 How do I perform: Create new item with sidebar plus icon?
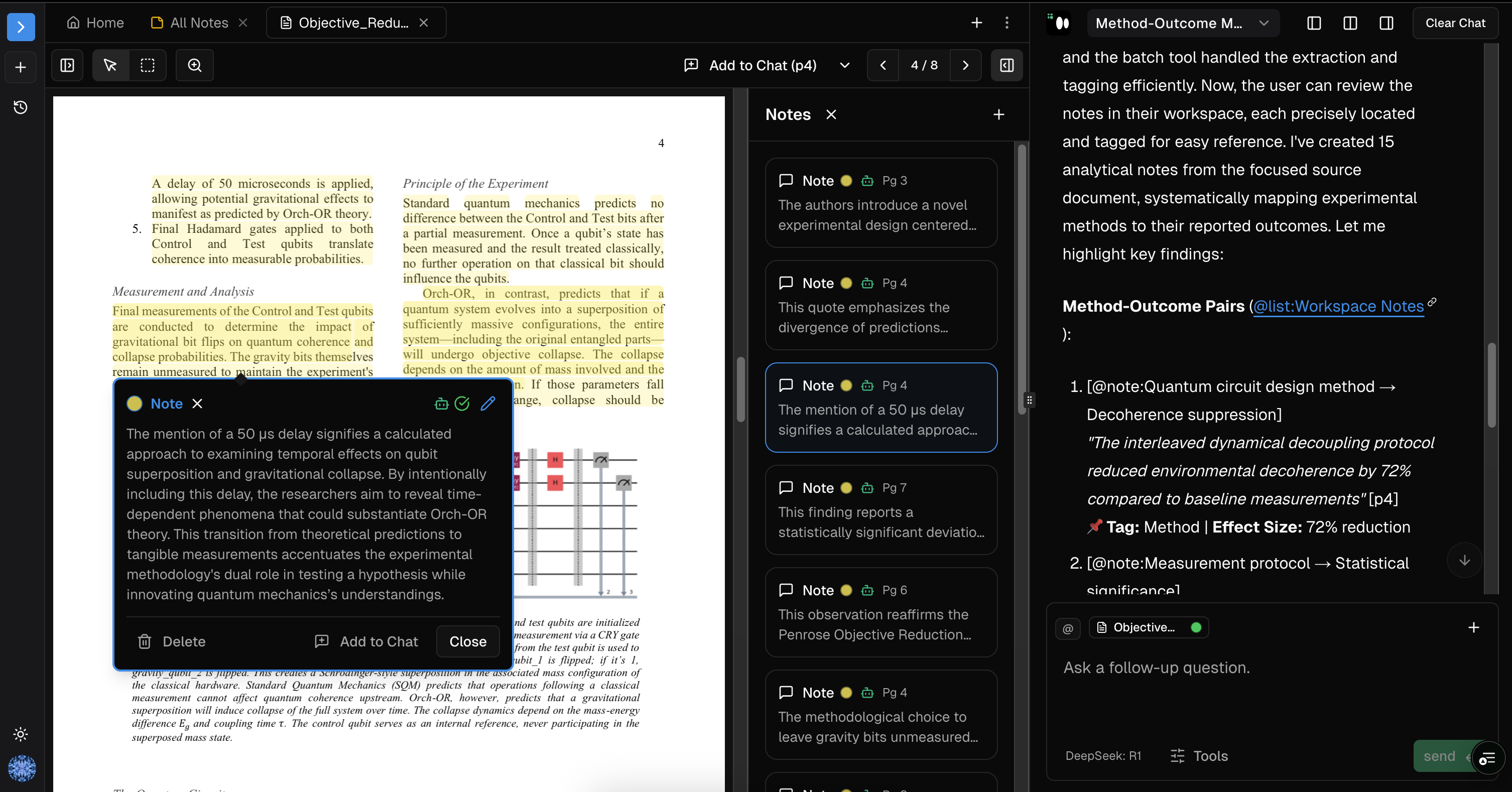click(21, 67)
